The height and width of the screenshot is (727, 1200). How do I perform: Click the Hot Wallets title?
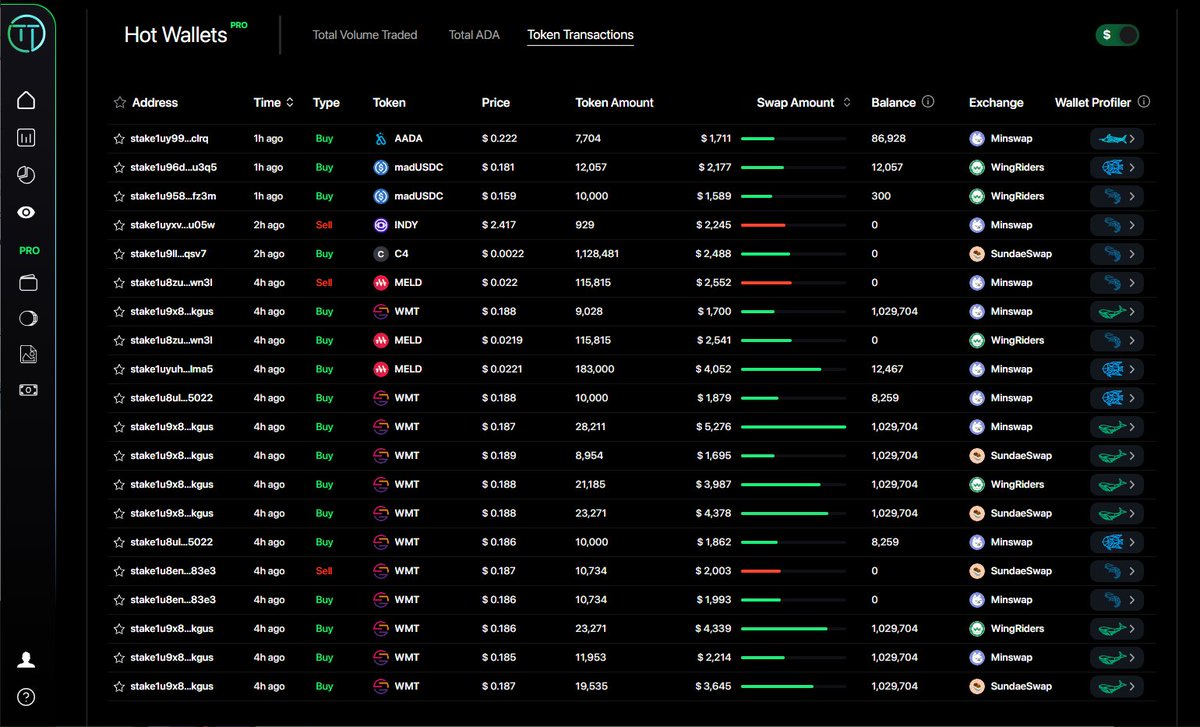pos(175,35)
